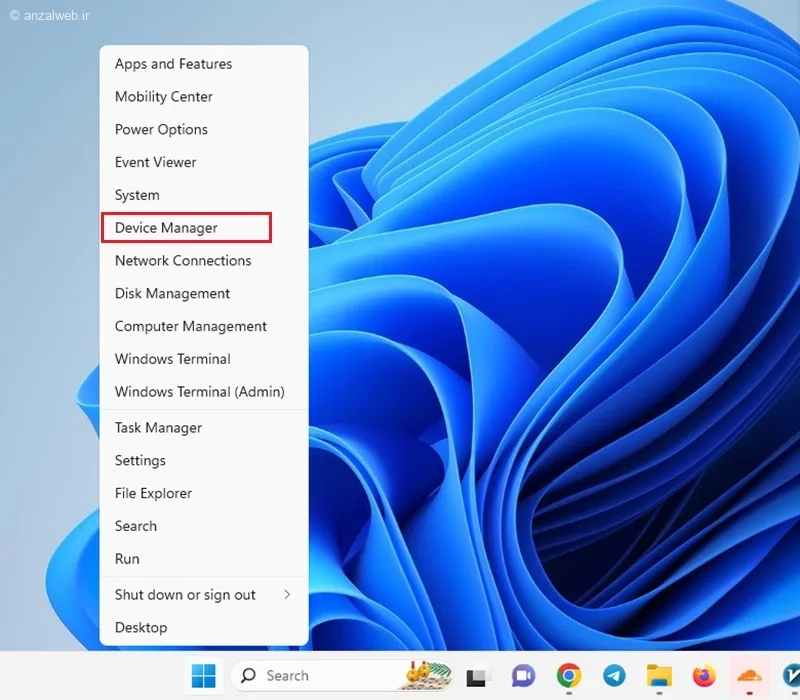Open Event Viewer
Screen dimensions: 800x700
[x=204, y=162]
